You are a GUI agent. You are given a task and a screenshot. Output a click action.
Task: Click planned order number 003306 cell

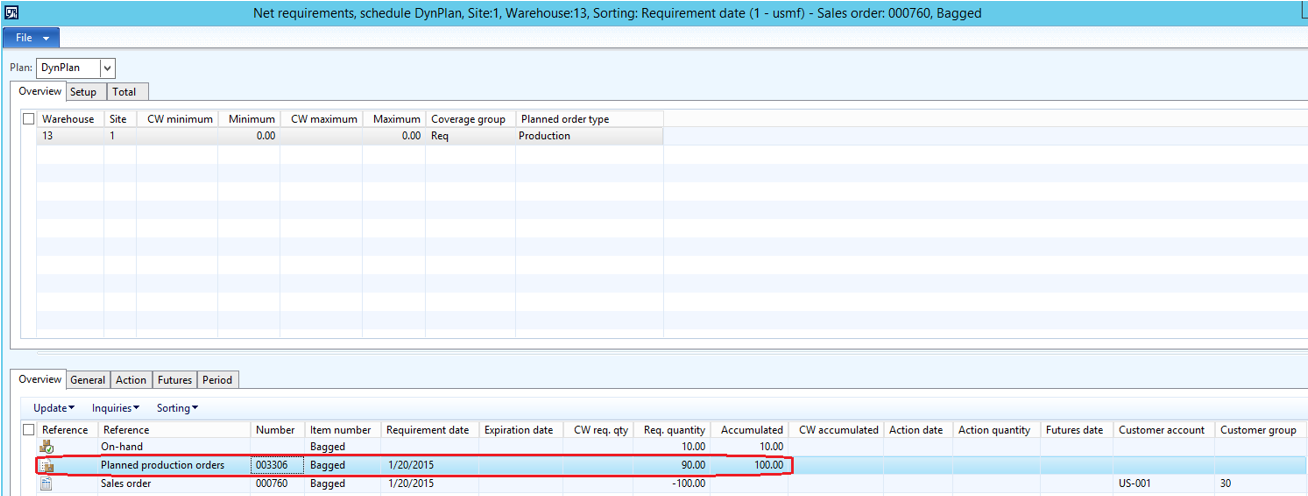(x=276, y=465)
